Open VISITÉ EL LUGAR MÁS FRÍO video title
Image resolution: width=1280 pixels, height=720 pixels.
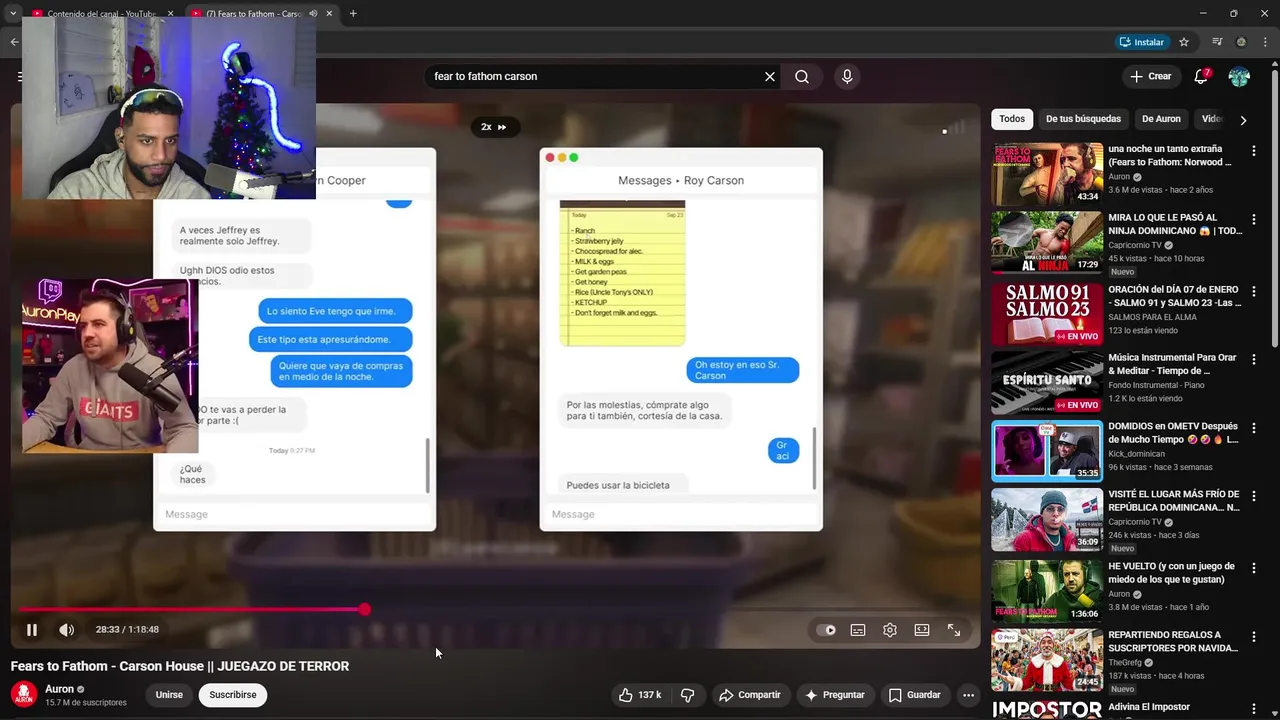coord(1173,501)
